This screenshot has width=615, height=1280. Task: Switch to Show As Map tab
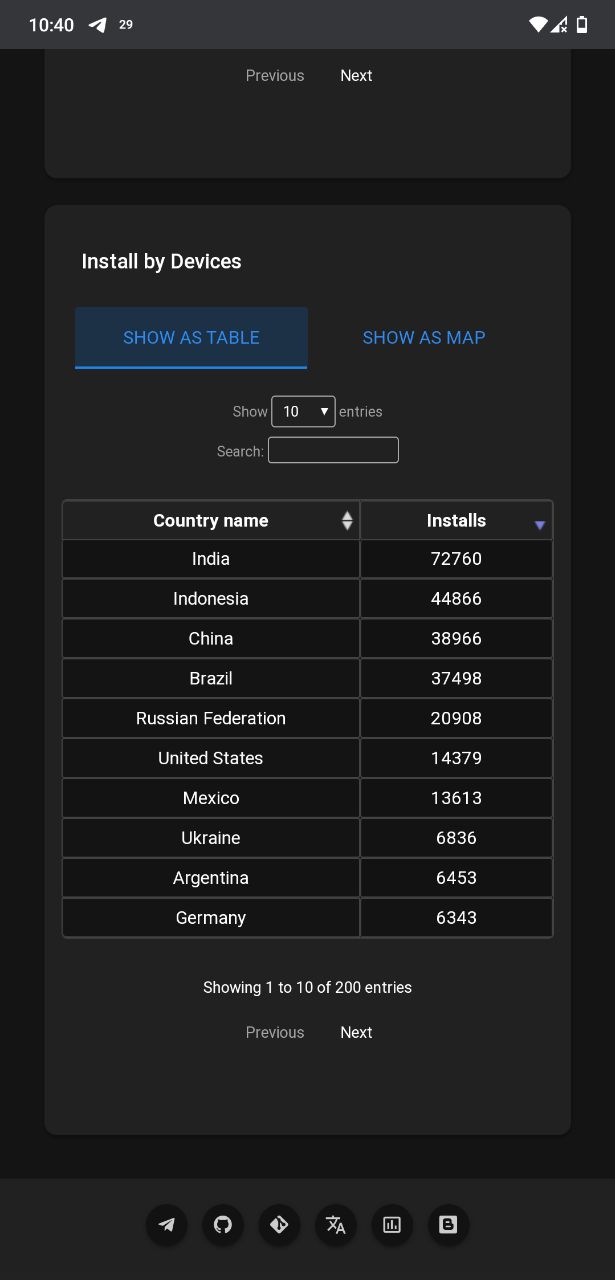click(x=423, y=338)
